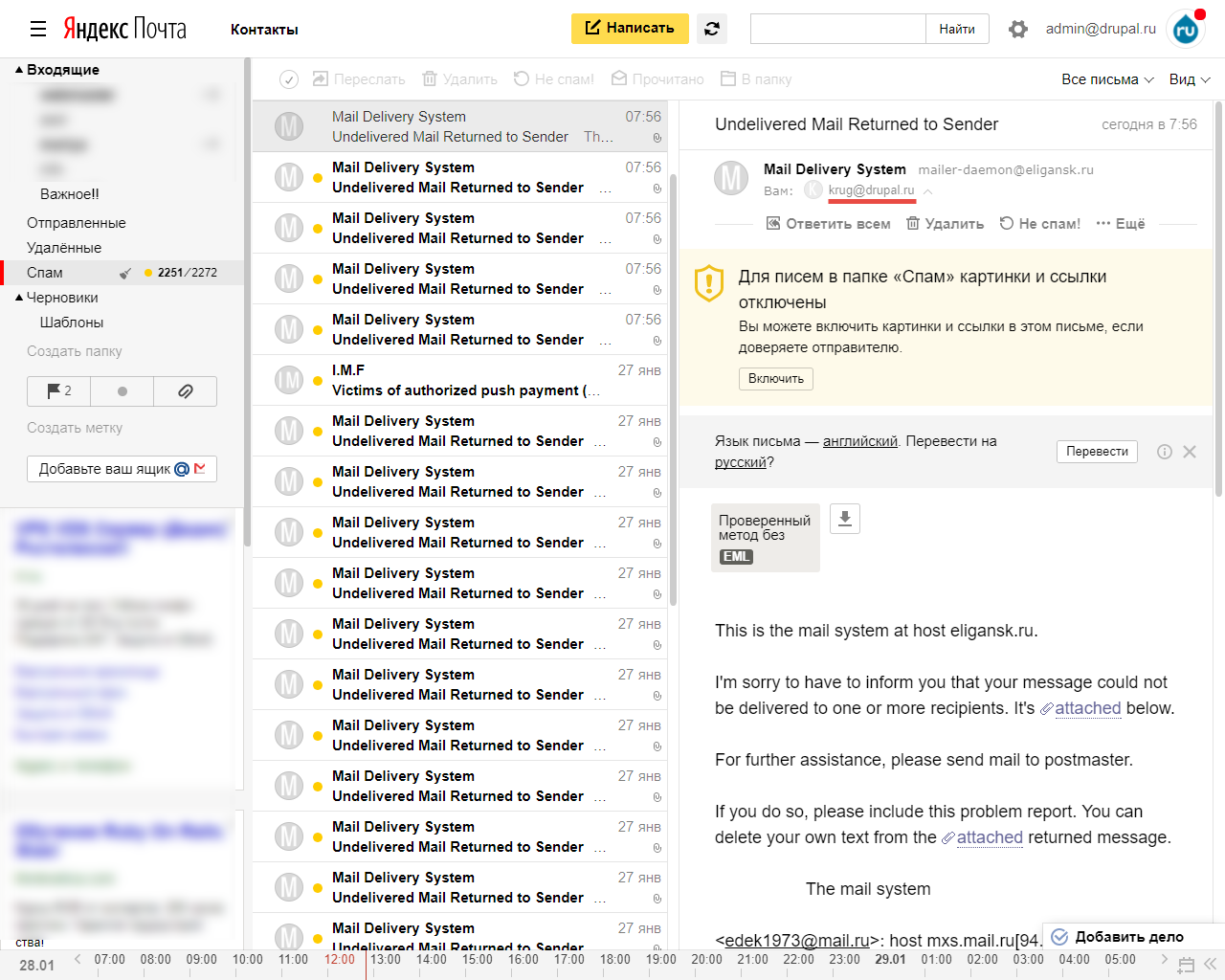1225x980 pixels.
Task: Show translation info icon
Action: coord(1165,452)
